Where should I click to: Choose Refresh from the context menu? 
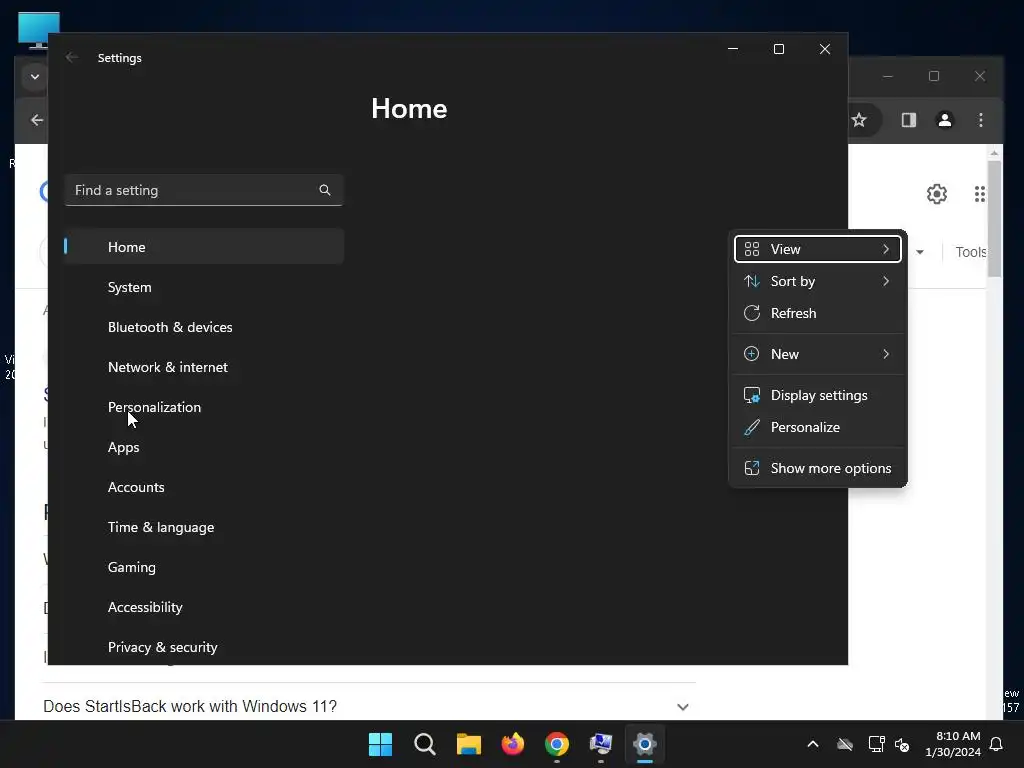point(818,313)
